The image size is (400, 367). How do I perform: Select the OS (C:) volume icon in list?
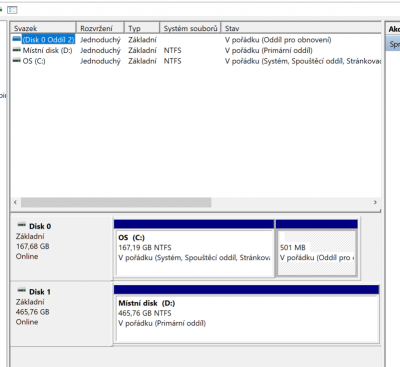(x=16, y=61)
